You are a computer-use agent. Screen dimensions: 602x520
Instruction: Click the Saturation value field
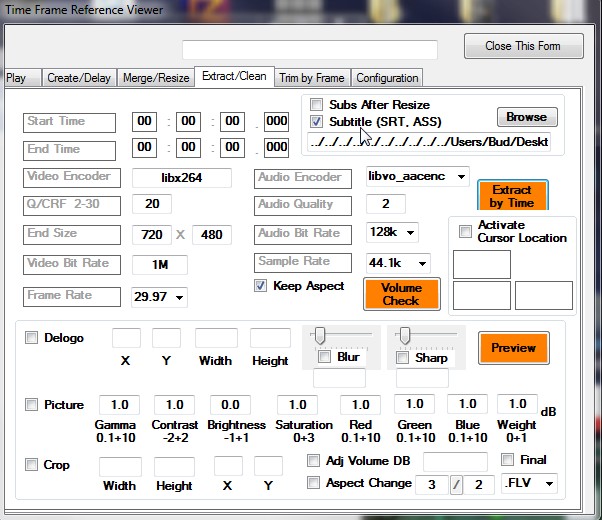[298, 405]
